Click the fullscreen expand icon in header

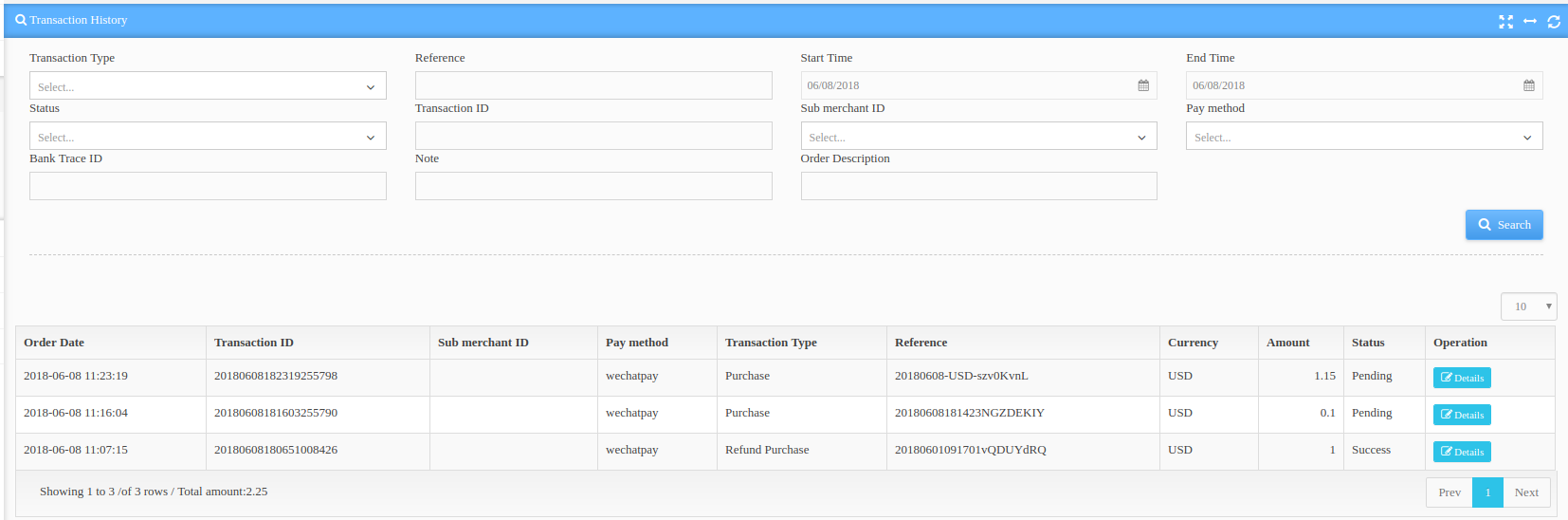1505,21
